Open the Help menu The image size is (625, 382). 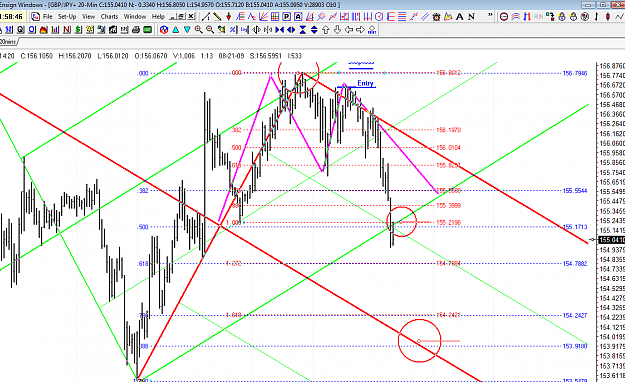(158, 16)
